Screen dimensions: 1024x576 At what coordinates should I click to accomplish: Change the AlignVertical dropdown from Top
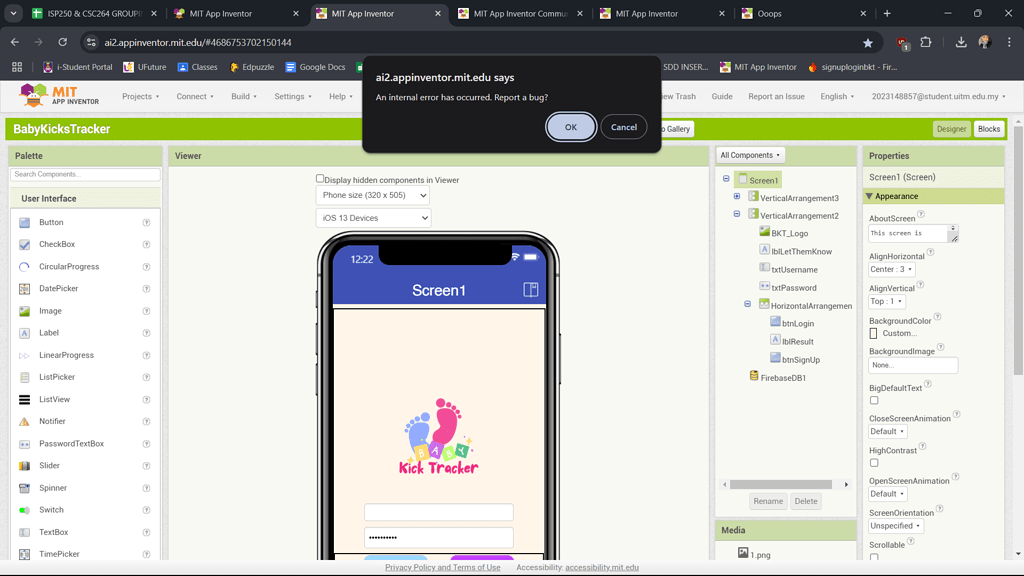(889, 301)
